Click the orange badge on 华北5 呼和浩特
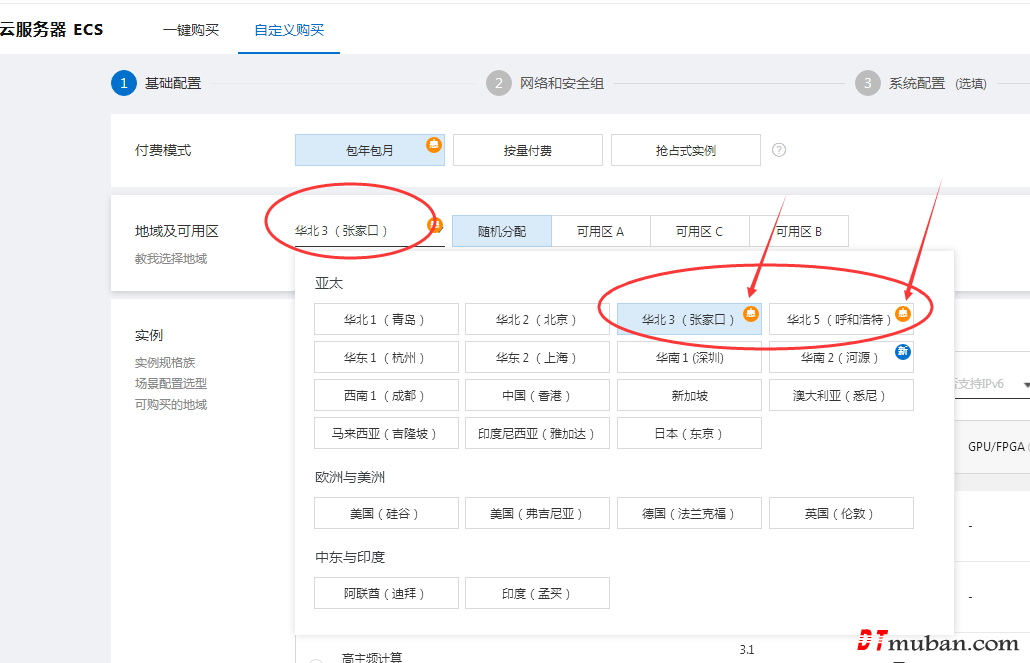The width and height of the screenshot is (1030, 663). (903, 313)
